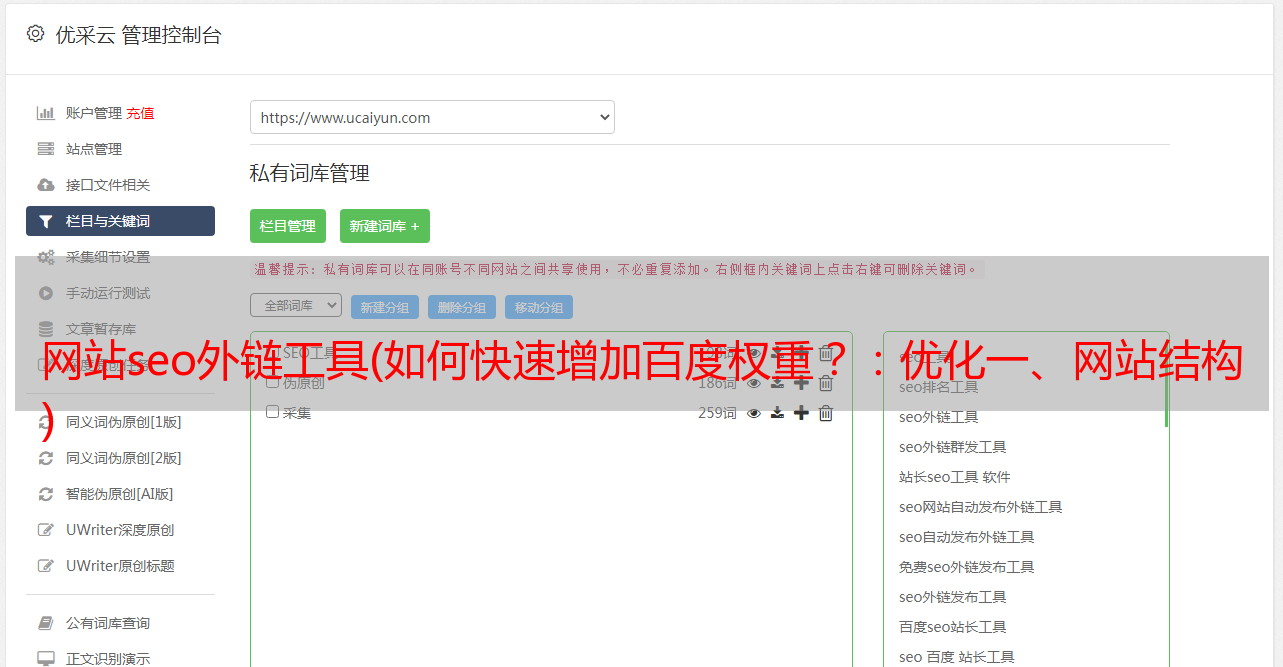Click the plus icon in the 伪原创 row
The image size is (1283, 667).
click(x=801, y=383)
